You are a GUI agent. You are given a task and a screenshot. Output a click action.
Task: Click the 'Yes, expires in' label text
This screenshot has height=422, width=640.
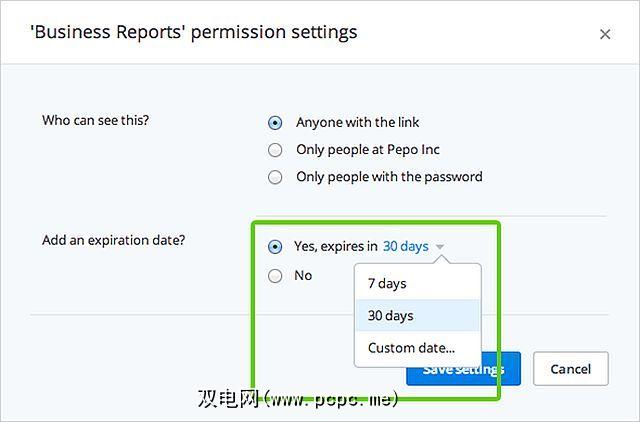point(335,246)
